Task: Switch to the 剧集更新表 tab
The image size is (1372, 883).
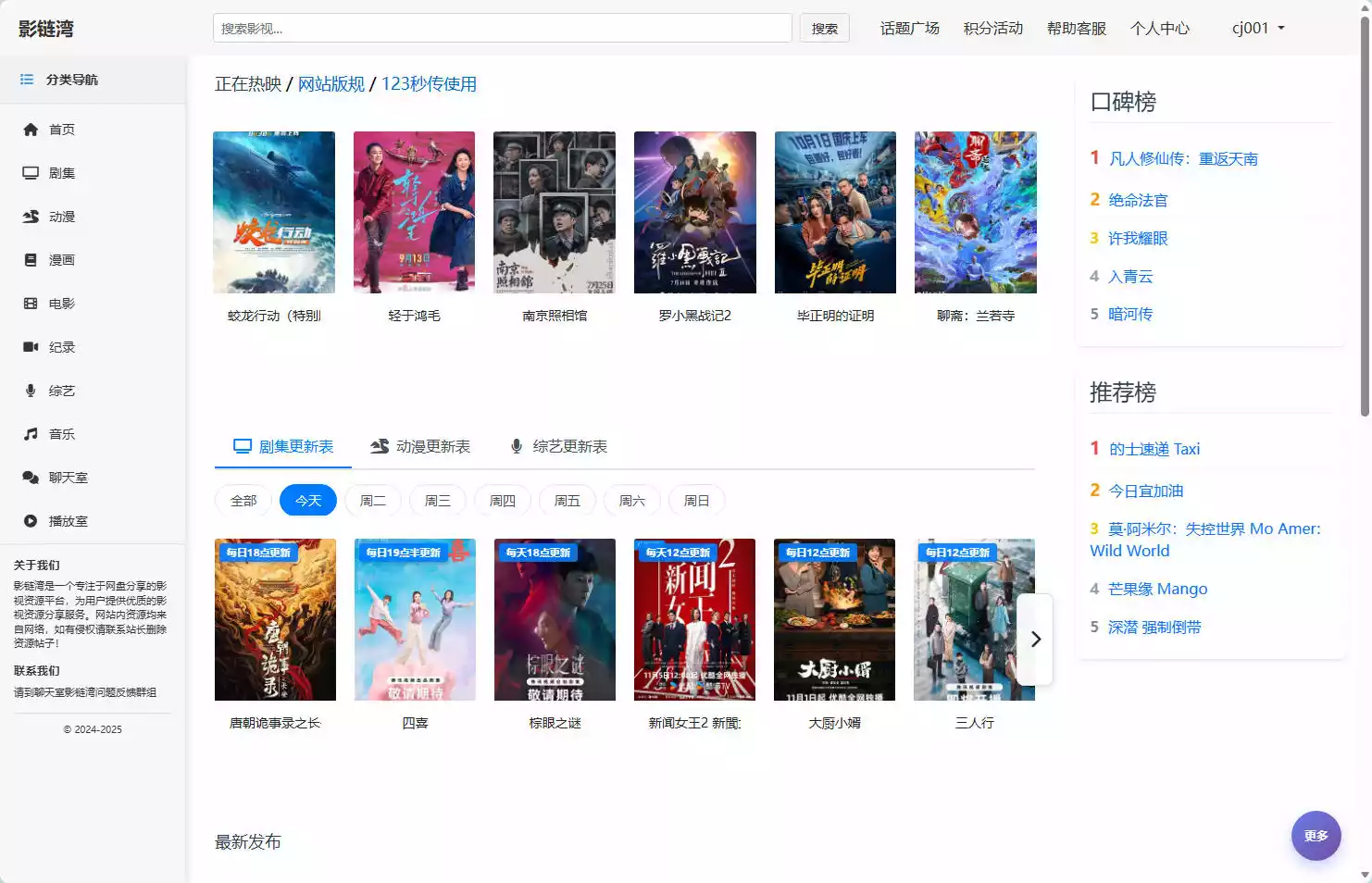Action: (x=283, y=447)
